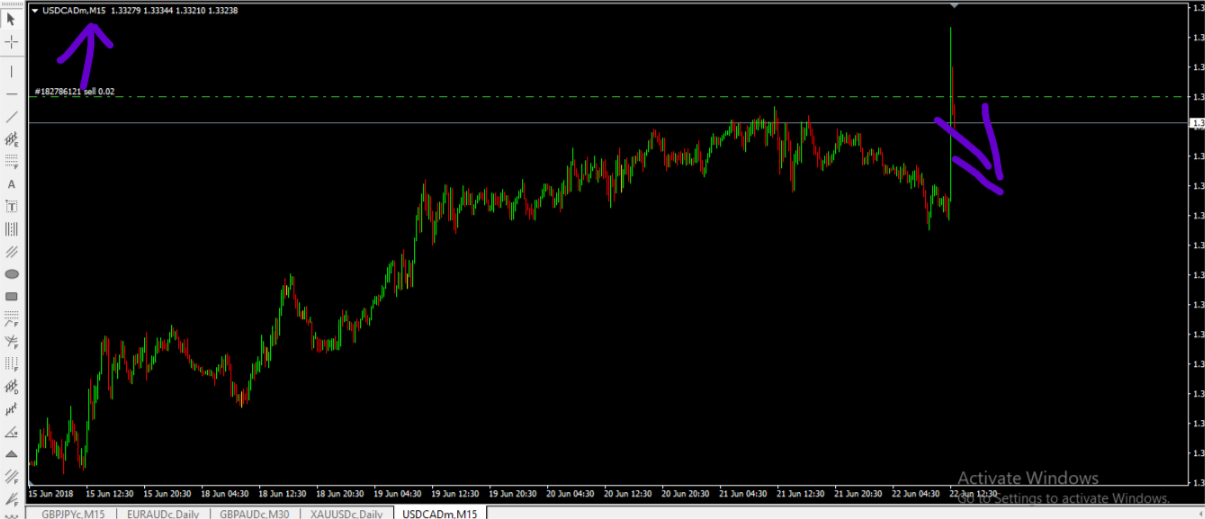The height and width of the screenshot is (519, 1205).
Task: Draw with the Rectangle shape tool
Action: coord(12,296)
